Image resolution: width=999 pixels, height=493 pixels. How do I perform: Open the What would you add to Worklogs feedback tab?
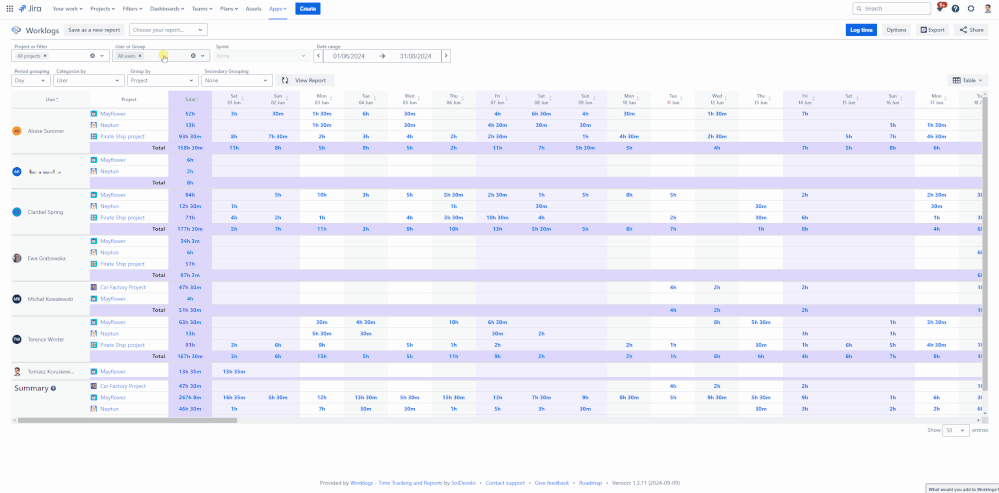[963, 489]
